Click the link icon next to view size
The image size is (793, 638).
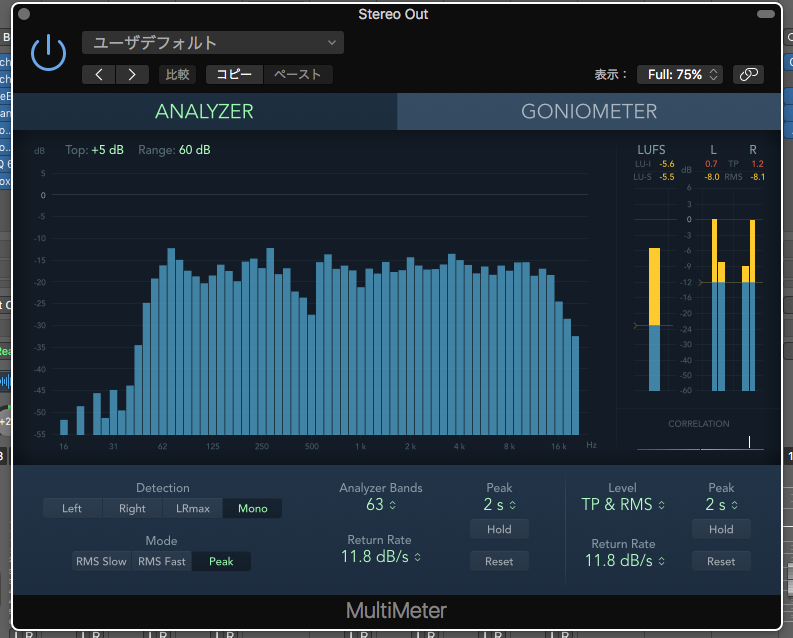(x=748, y=74)
